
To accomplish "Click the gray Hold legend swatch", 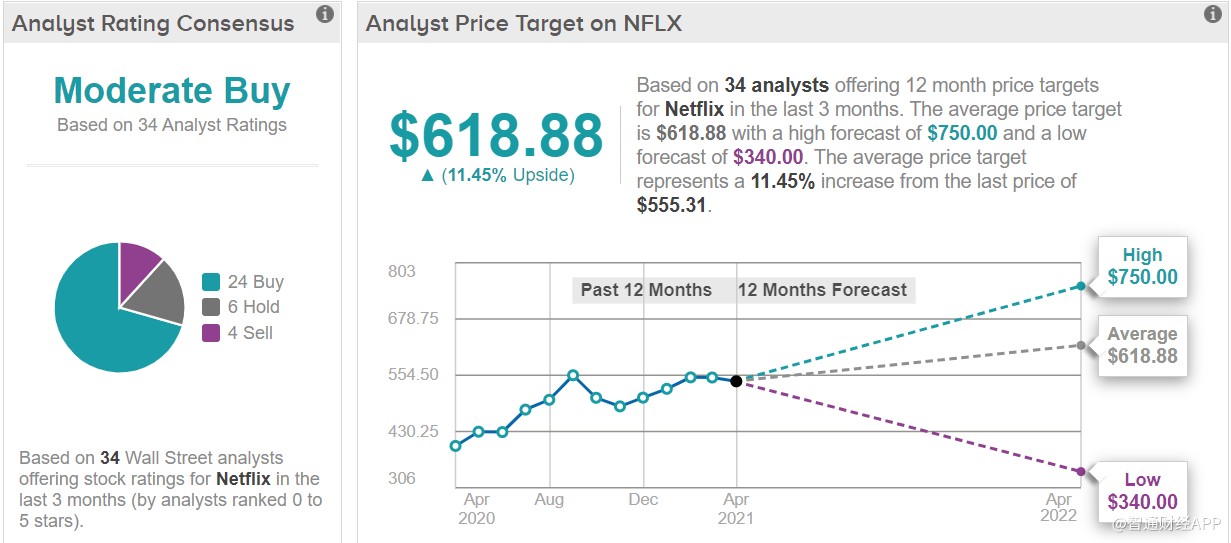I will [x=211, y=307].
